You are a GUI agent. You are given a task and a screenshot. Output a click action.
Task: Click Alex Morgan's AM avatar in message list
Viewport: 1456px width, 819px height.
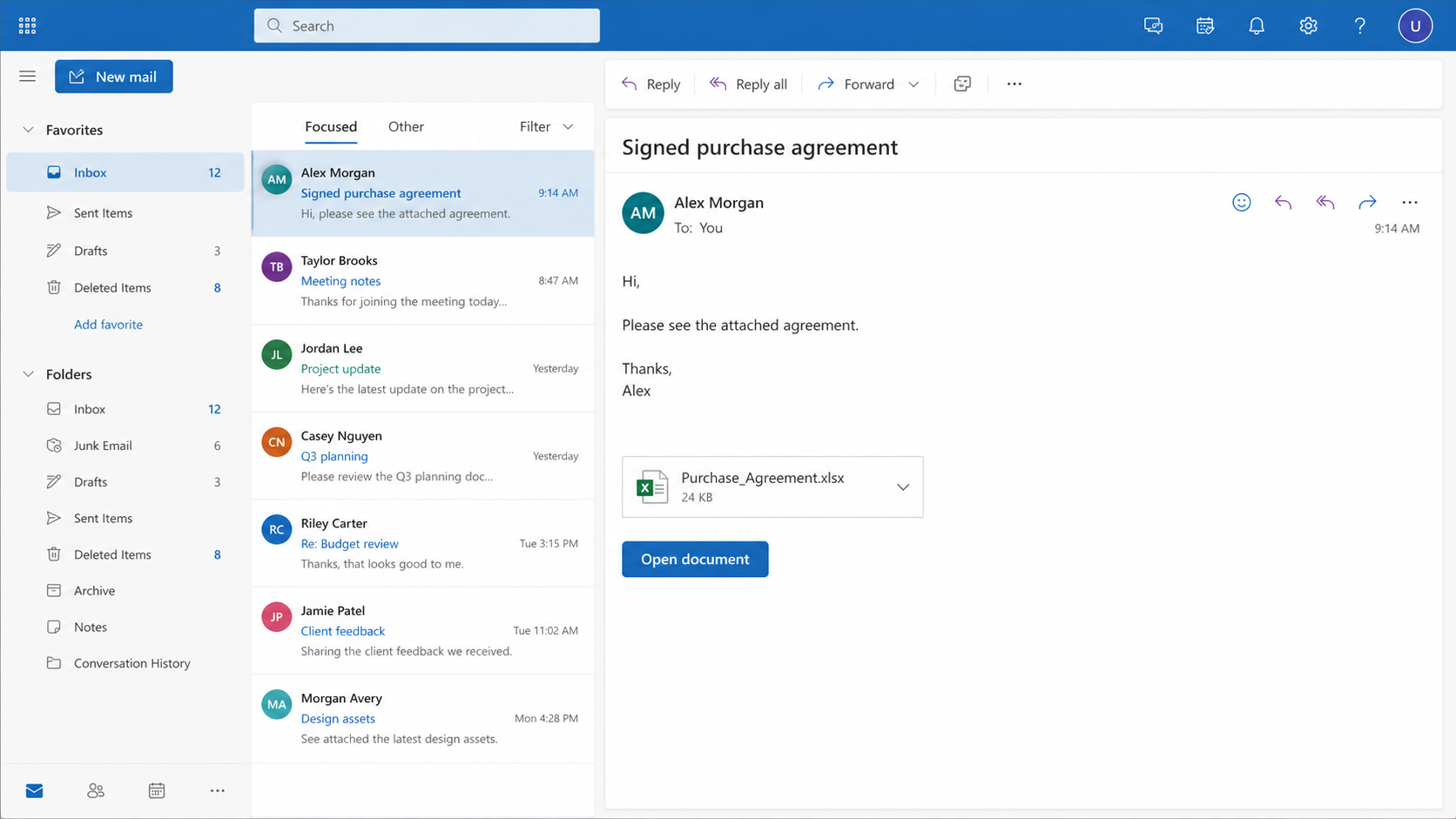coord(277,180)
